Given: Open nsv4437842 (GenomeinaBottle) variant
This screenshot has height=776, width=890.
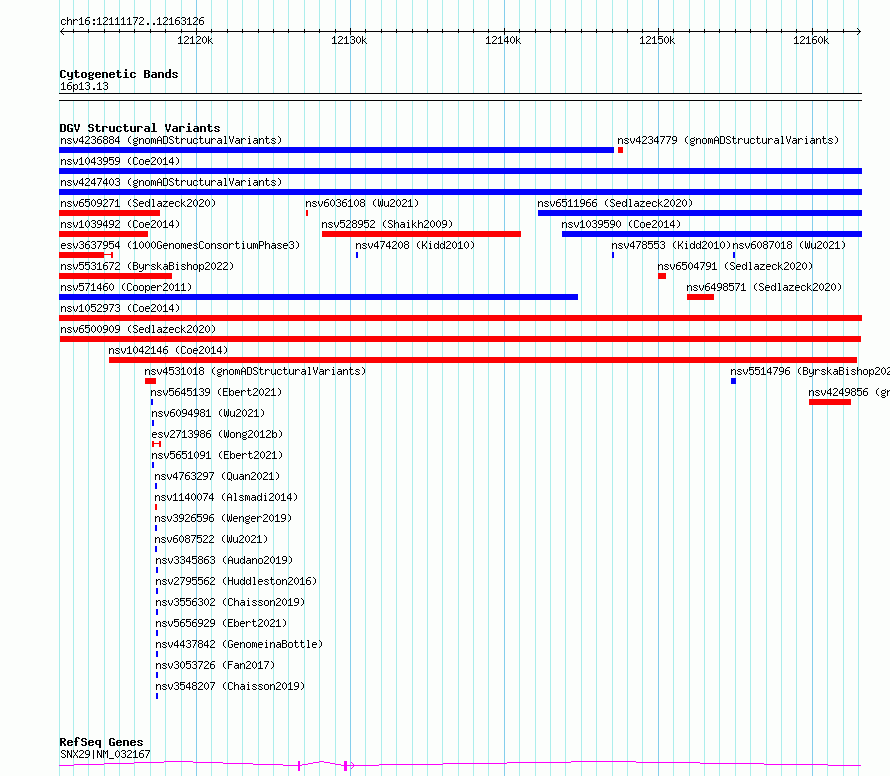Looking at the screenshot, I should tap(239, 644).
